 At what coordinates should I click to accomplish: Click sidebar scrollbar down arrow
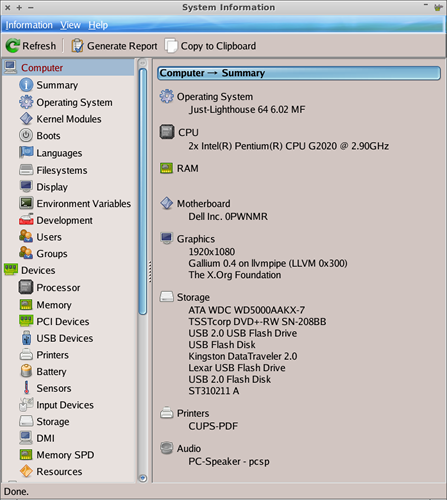[x=143, y=478]
